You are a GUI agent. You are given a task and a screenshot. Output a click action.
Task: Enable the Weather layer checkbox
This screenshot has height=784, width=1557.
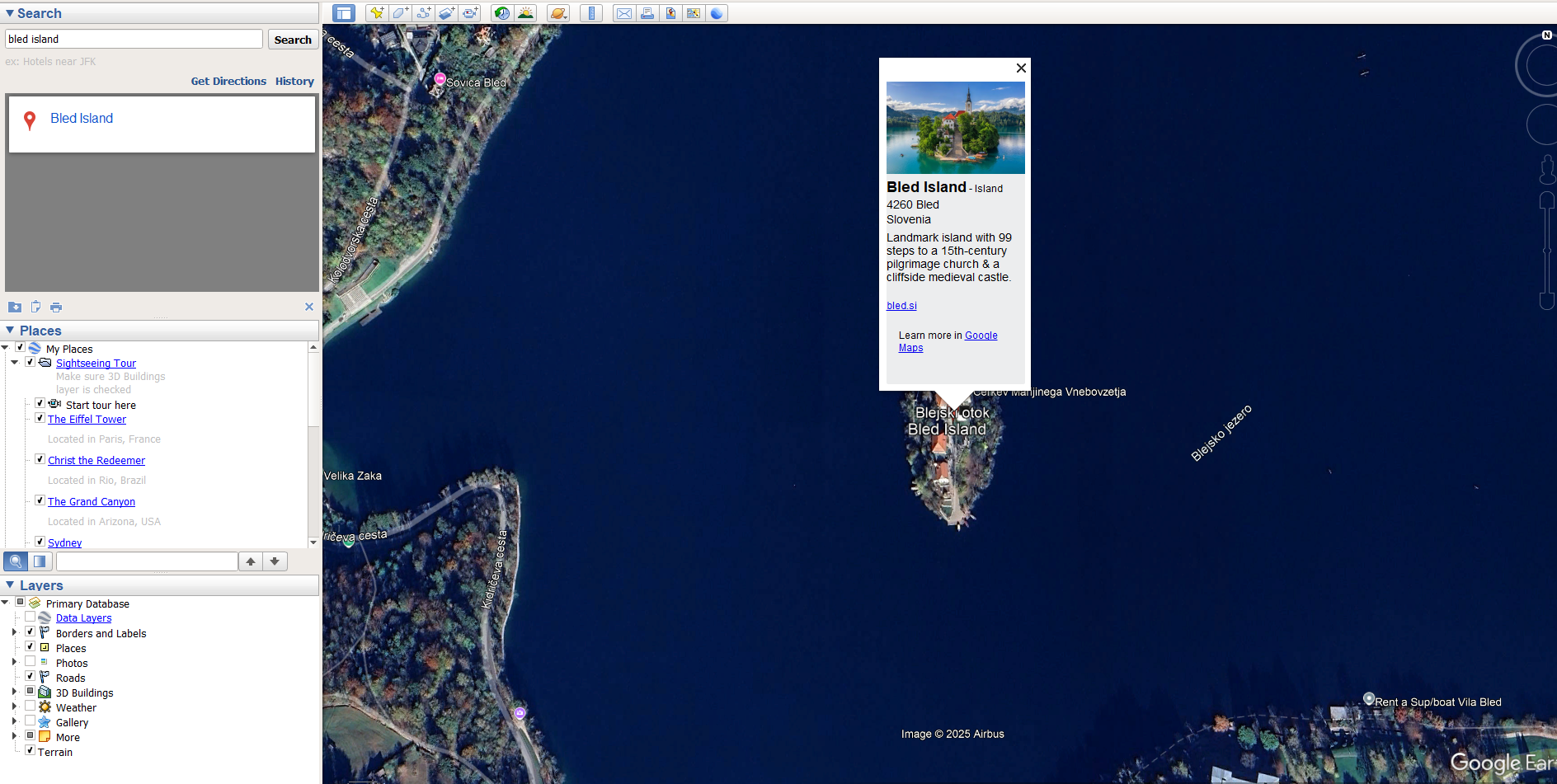pos(31,707)
